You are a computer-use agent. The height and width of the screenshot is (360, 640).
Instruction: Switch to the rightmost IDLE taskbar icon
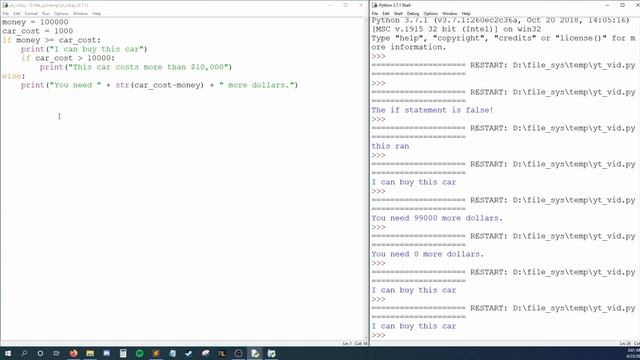pyautogui.click(x=271, y=353)
